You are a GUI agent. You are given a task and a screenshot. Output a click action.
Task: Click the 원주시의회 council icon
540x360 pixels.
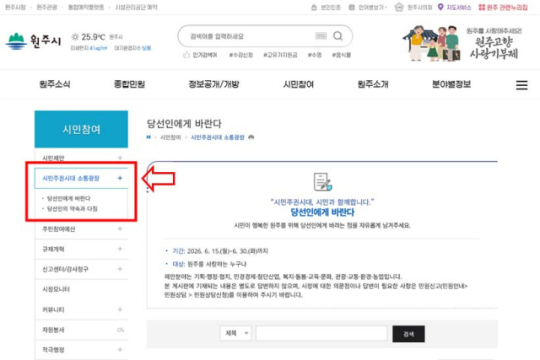(x=399, y=7)
